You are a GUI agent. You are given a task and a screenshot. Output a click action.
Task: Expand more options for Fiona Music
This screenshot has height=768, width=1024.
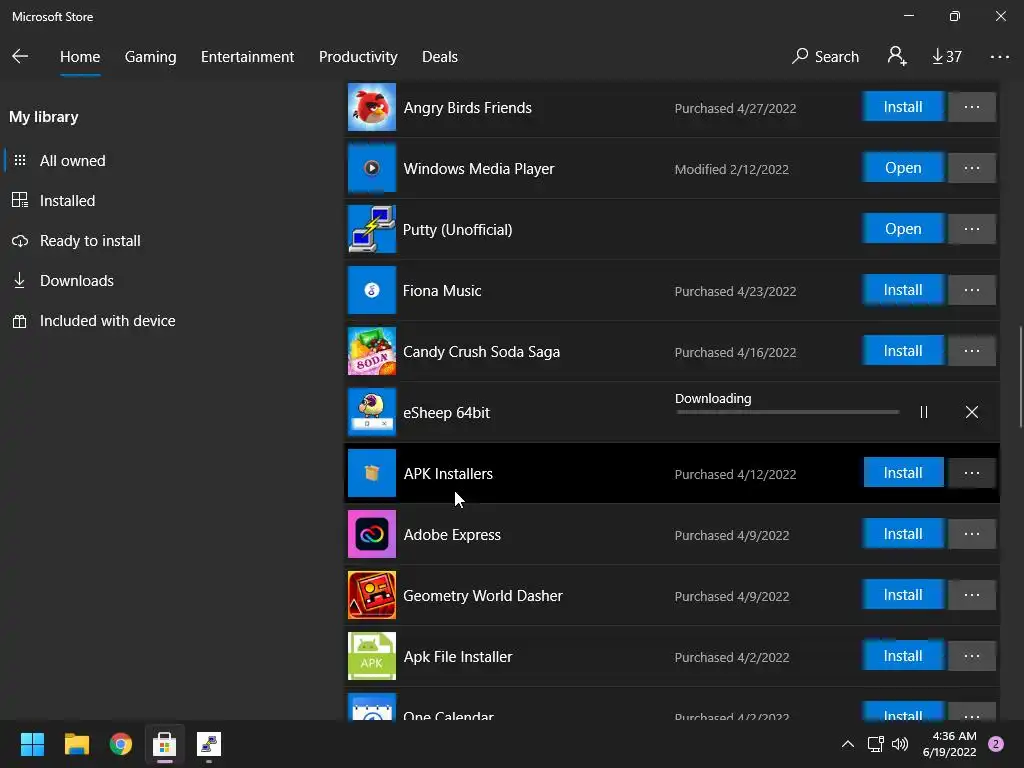(972, 290)
